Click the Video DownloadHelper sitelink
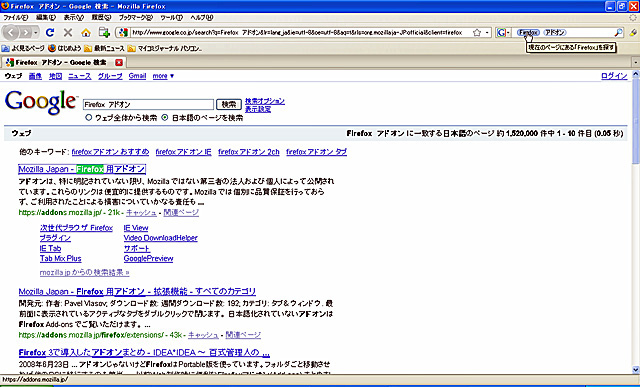This screenshot has height=387, width=640. (160, 238)
